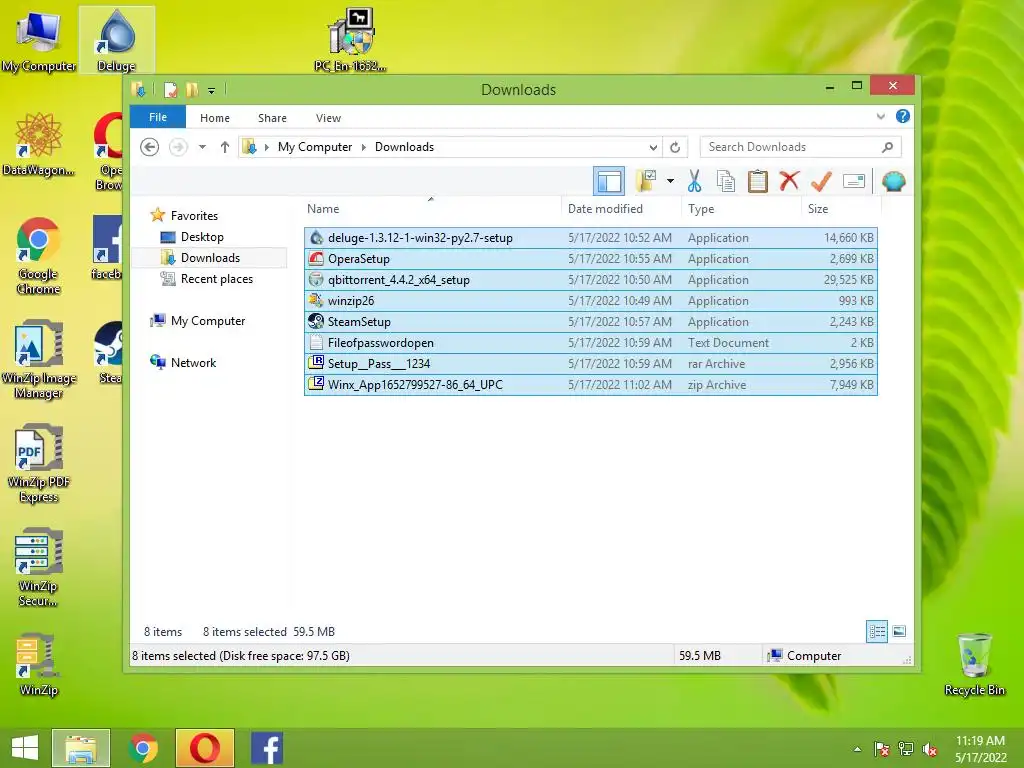Open the My Computer desktop icon
This screenshot has height=768, width=1024.
[39, 40]
